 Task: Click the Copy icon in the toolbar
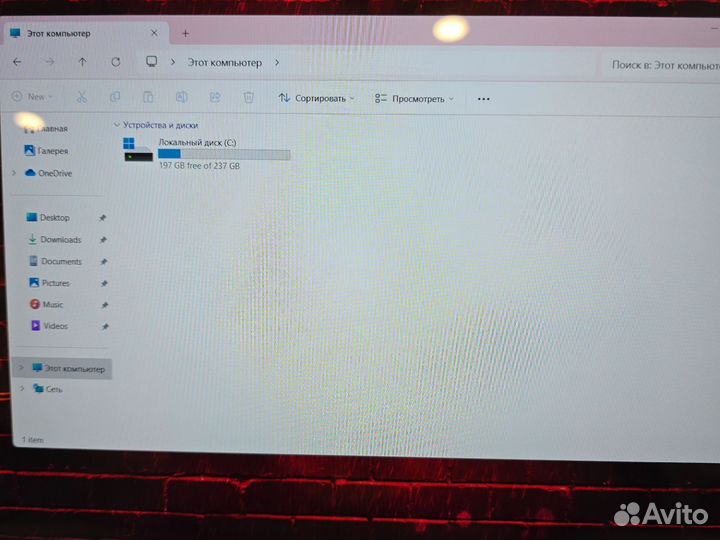tap(115, 97)
